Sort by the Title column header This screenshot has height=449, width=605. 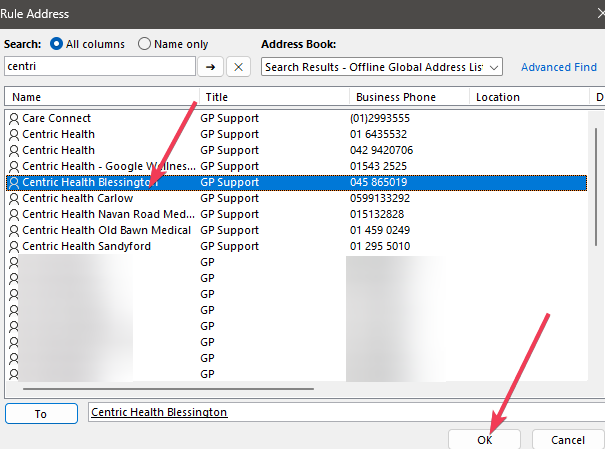click(x=272, y=97)
